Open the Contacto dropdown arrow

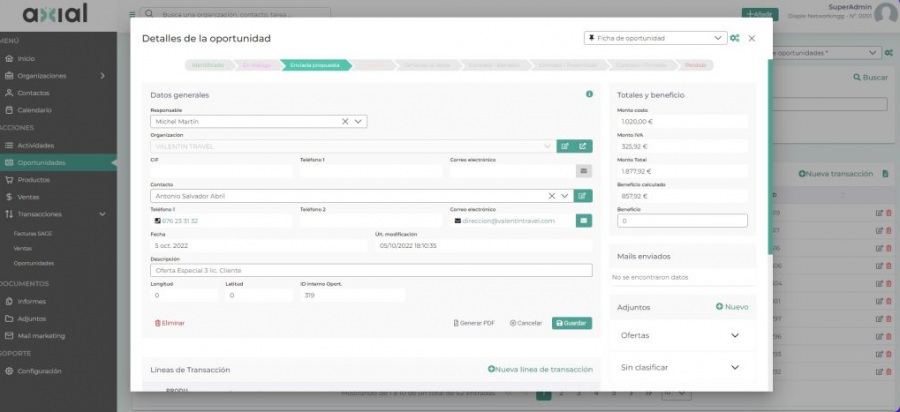pos(565,196)
